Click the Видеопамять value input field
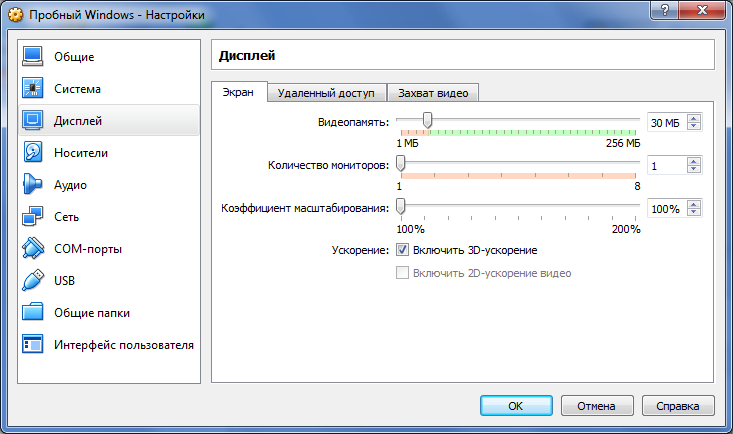733x434 pixels. (x=665, y=122)
